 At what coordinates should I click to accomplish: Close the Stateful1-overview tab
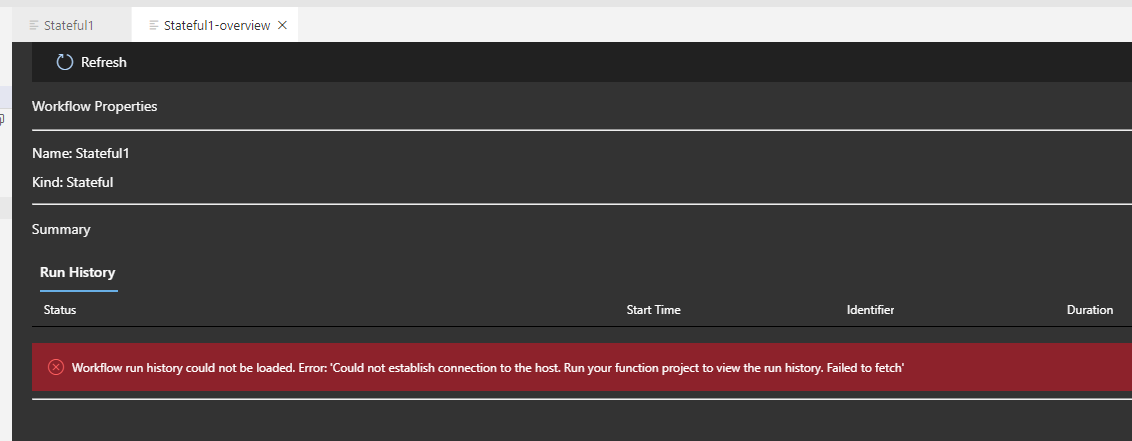tap(282, 25)
